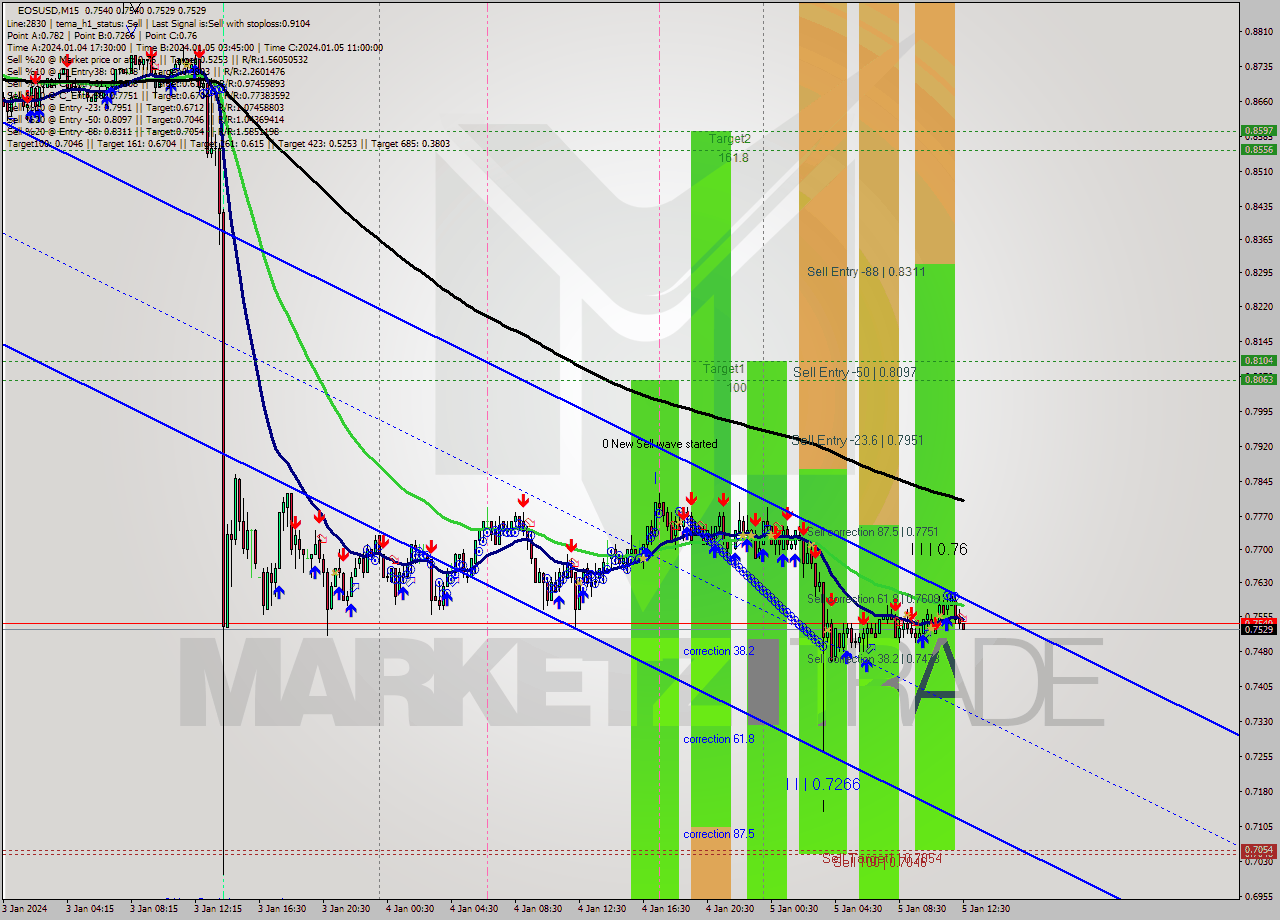
Task: Click the 3 Jan 20:30 time label
Action: (x=346, y=909)
